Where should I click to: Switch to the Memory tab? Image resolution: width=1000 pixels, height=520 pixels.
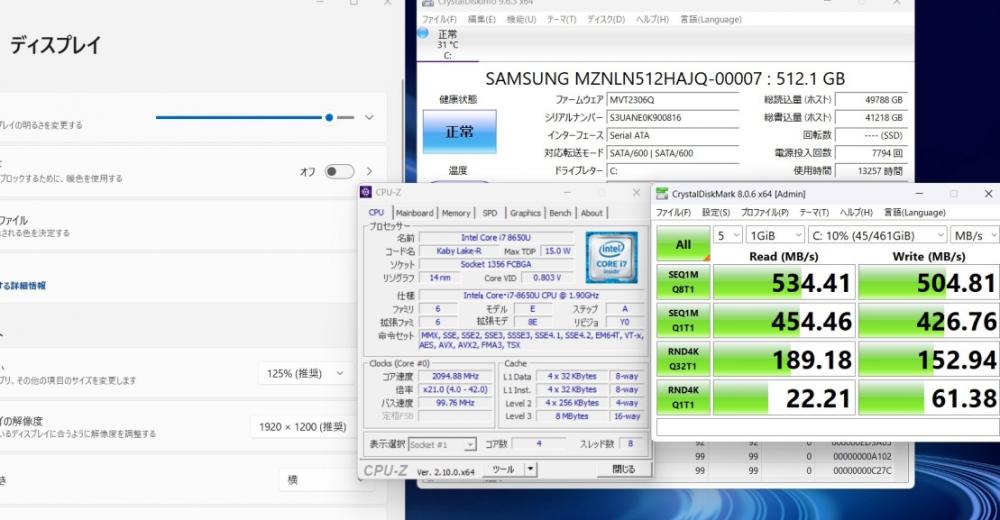[x=456, y=212]
